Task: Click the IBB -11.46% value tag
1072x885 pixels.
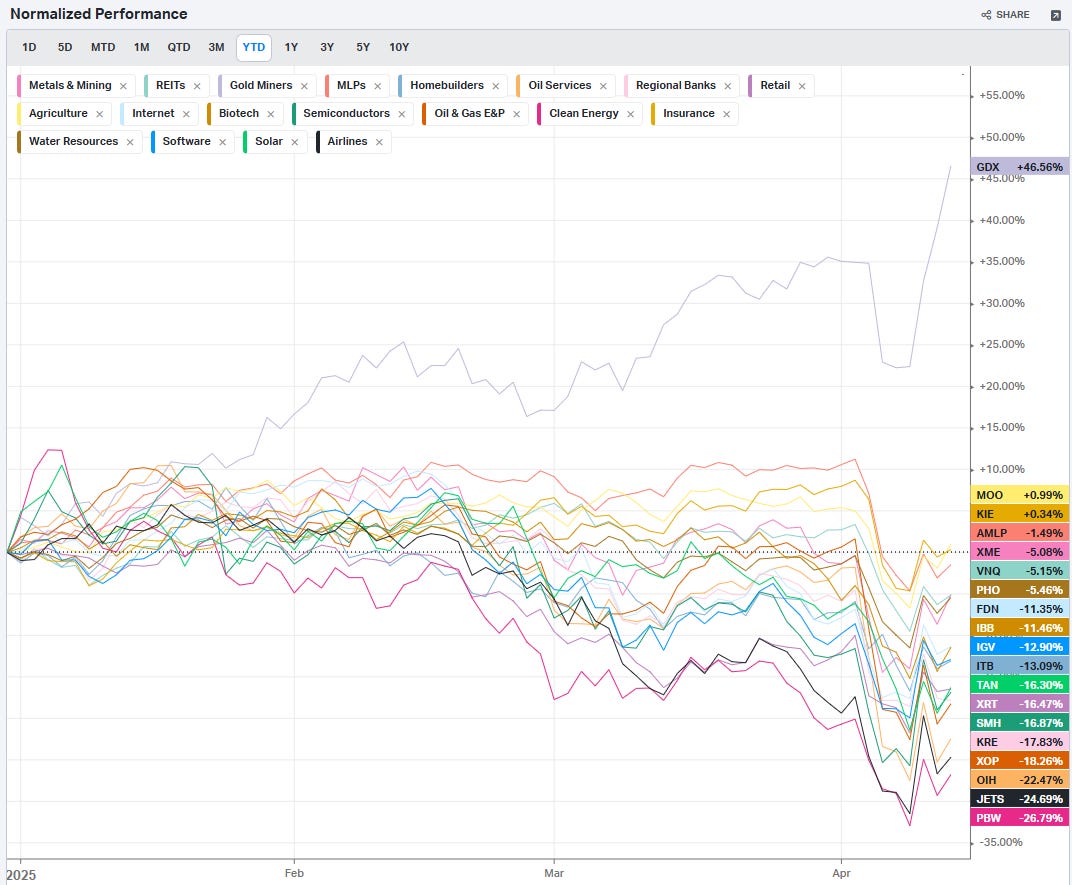Action: (x=1019, y=628)
